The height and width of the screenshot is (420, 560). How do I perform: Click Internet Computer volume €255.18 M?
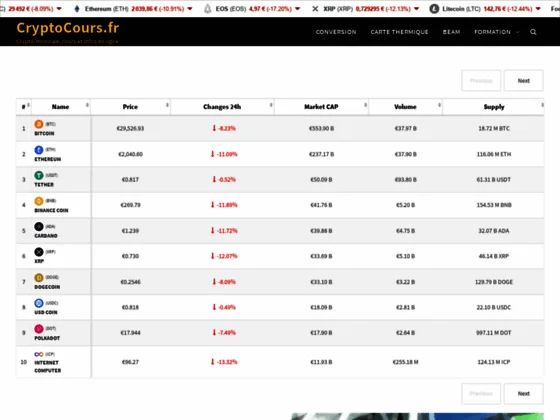coord(405,362)
